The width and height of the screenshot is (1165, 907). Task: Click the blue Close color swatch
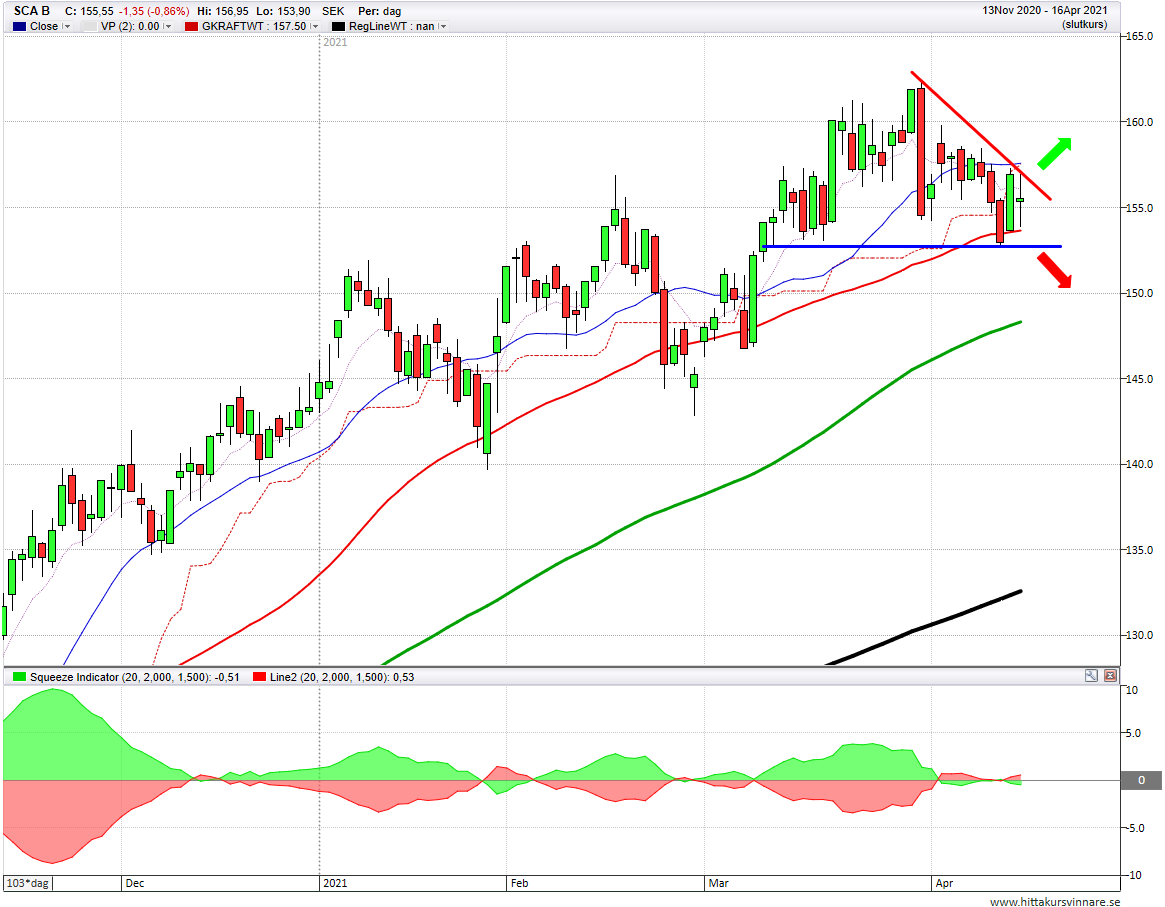[x=19, y=26]
